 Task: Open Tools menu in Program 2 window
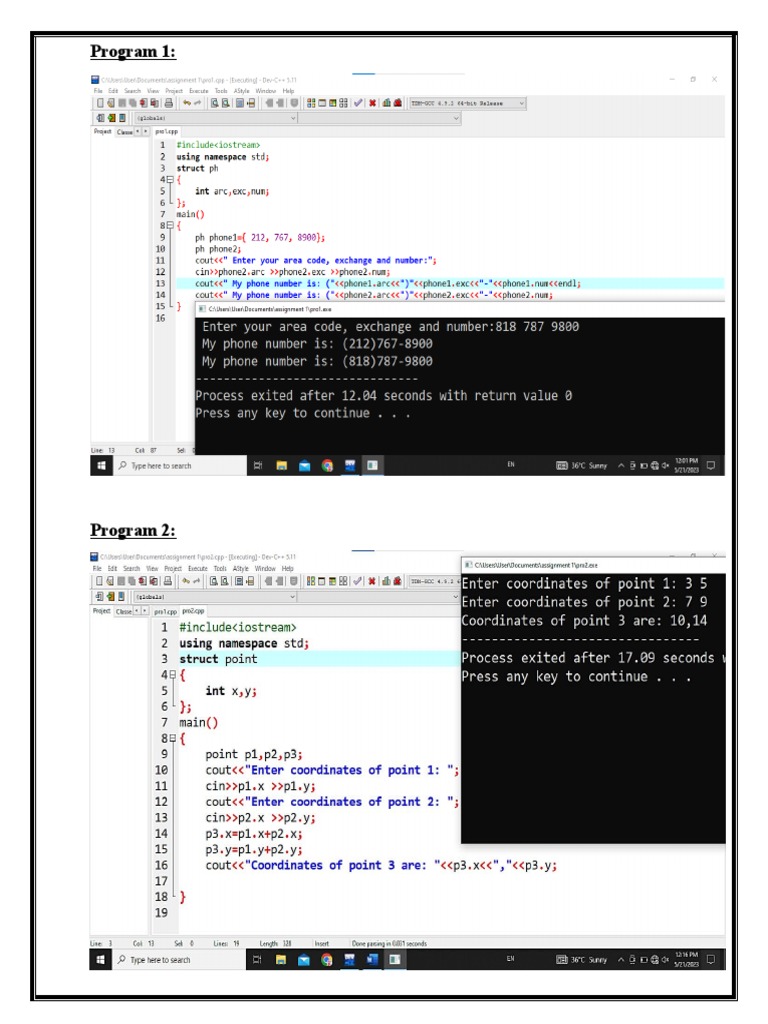220,569
